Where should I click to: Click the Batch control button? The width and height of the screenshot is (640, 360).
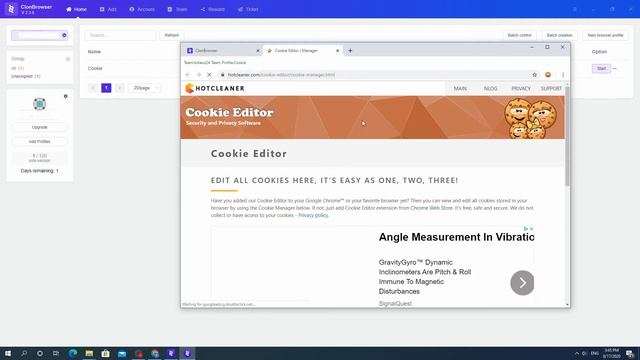coord(519,35)
